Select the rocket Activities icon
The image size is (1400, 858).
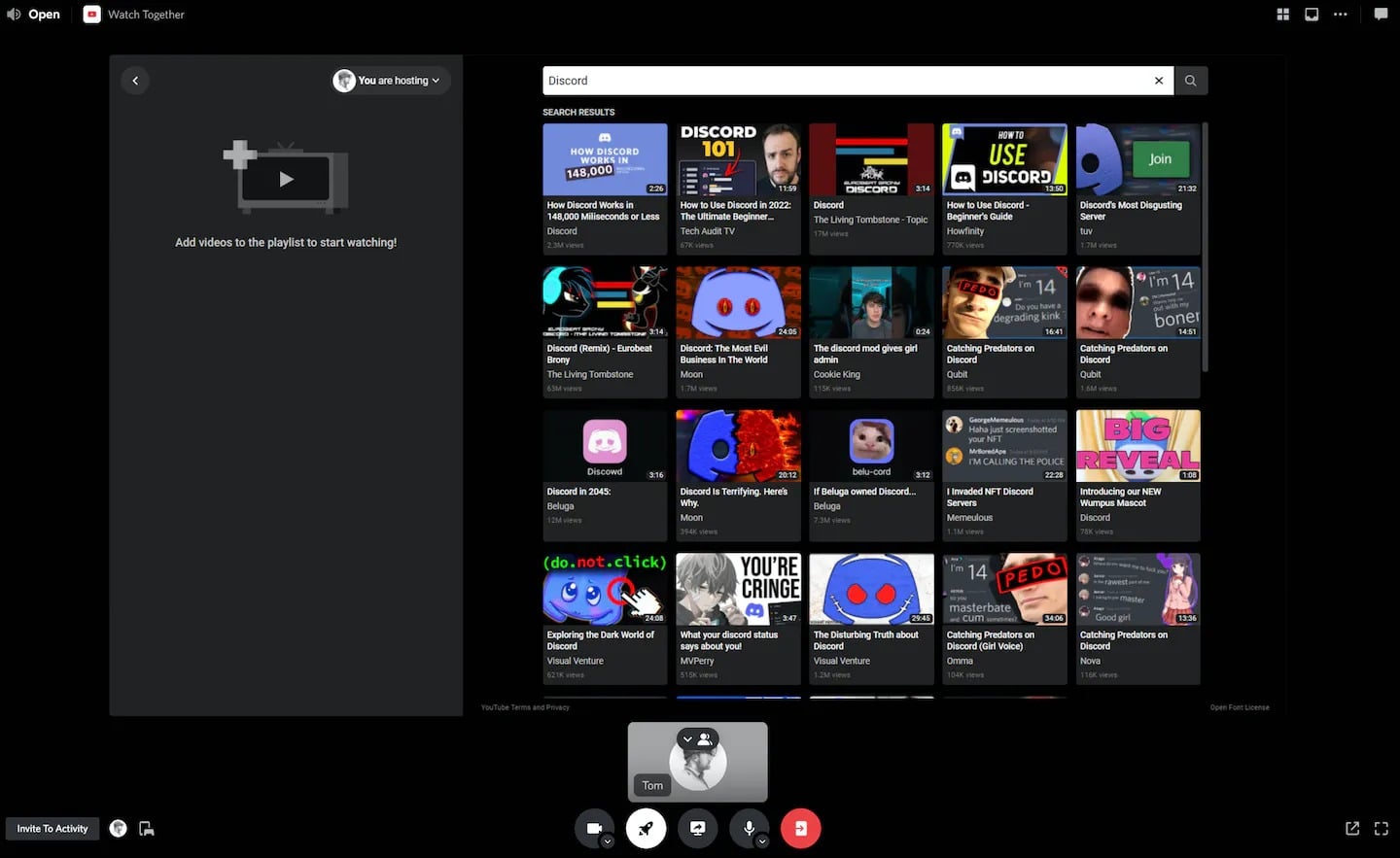(x=647, y=828)
